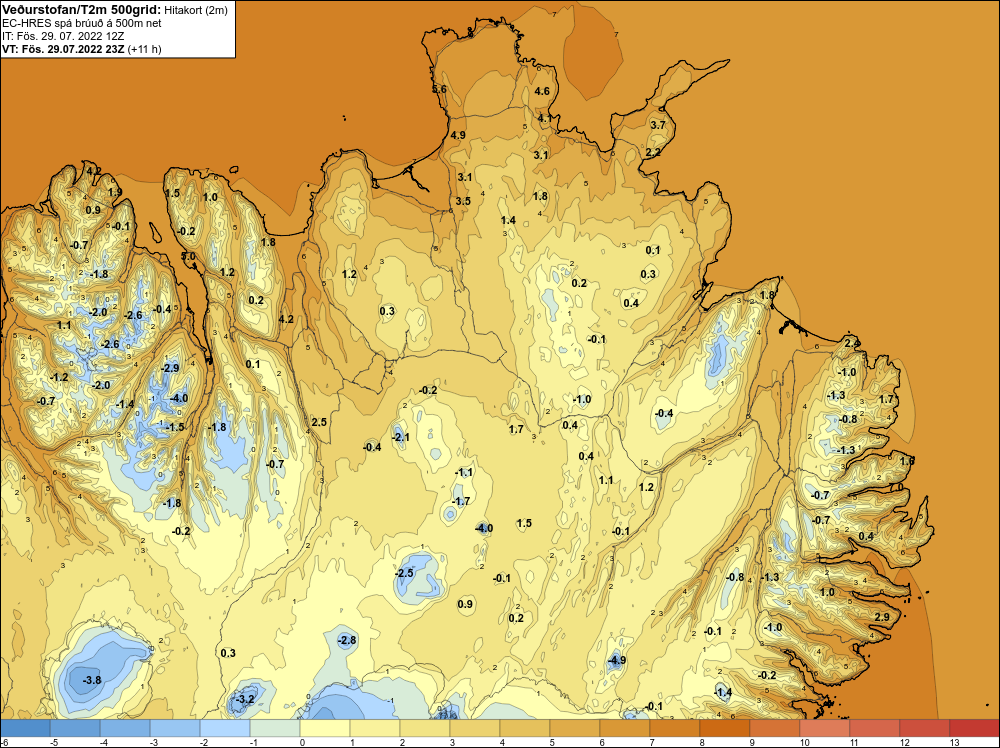Click the -1.5 temperature value
1000x748 pixels.
175,427
